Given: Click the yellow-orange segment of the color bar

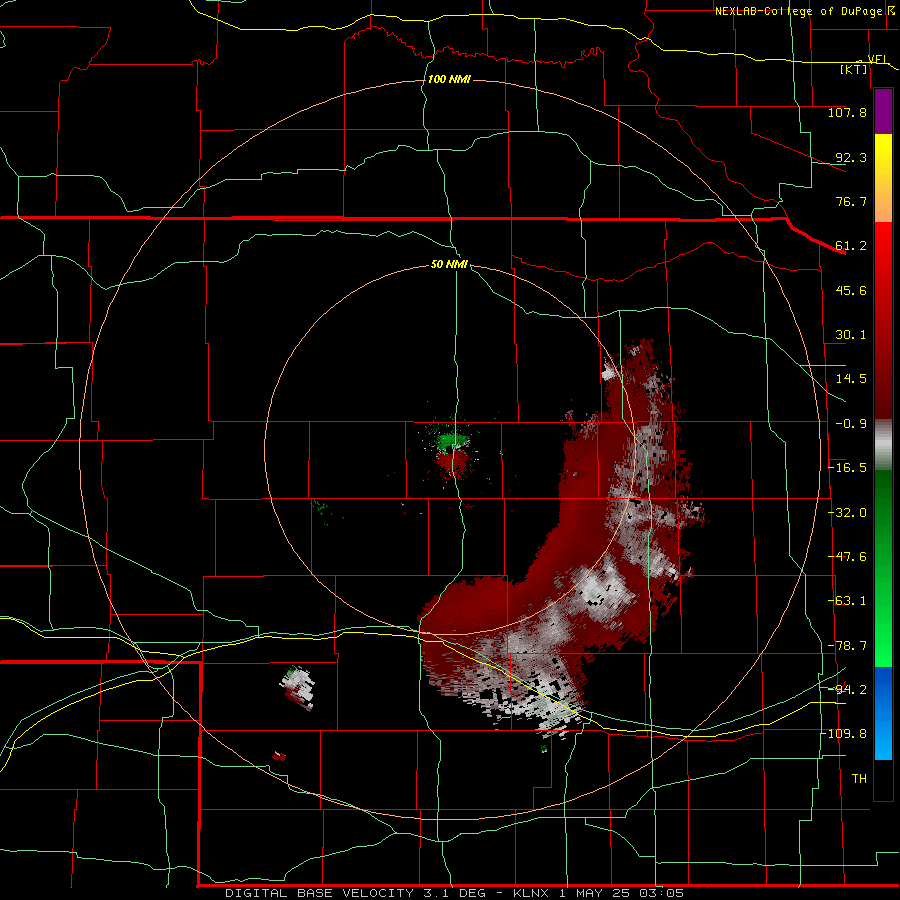Looking at the screenshot, I should pos(883,178).
